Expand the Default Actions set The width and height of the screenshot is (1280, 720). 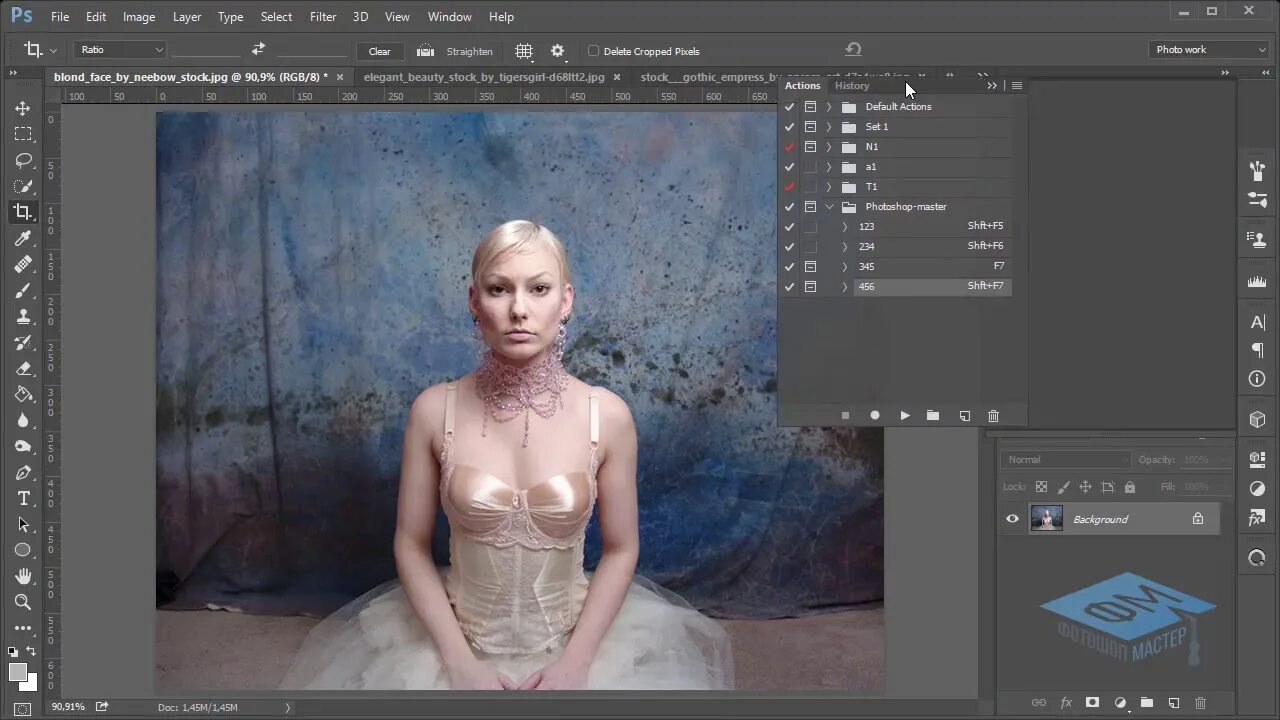tap(829, 107)
